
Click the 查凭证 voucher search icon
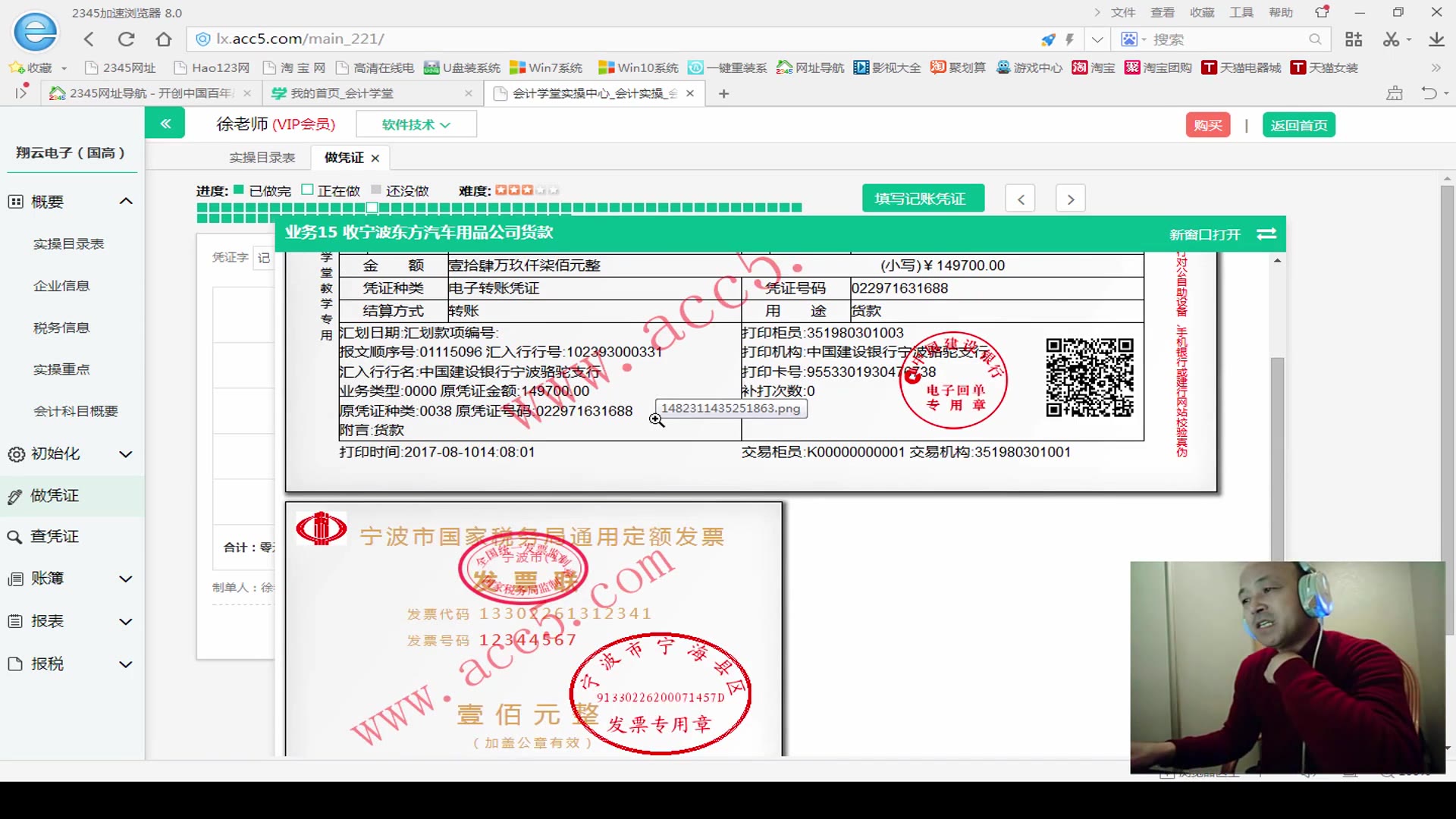(x=15, y=536)
